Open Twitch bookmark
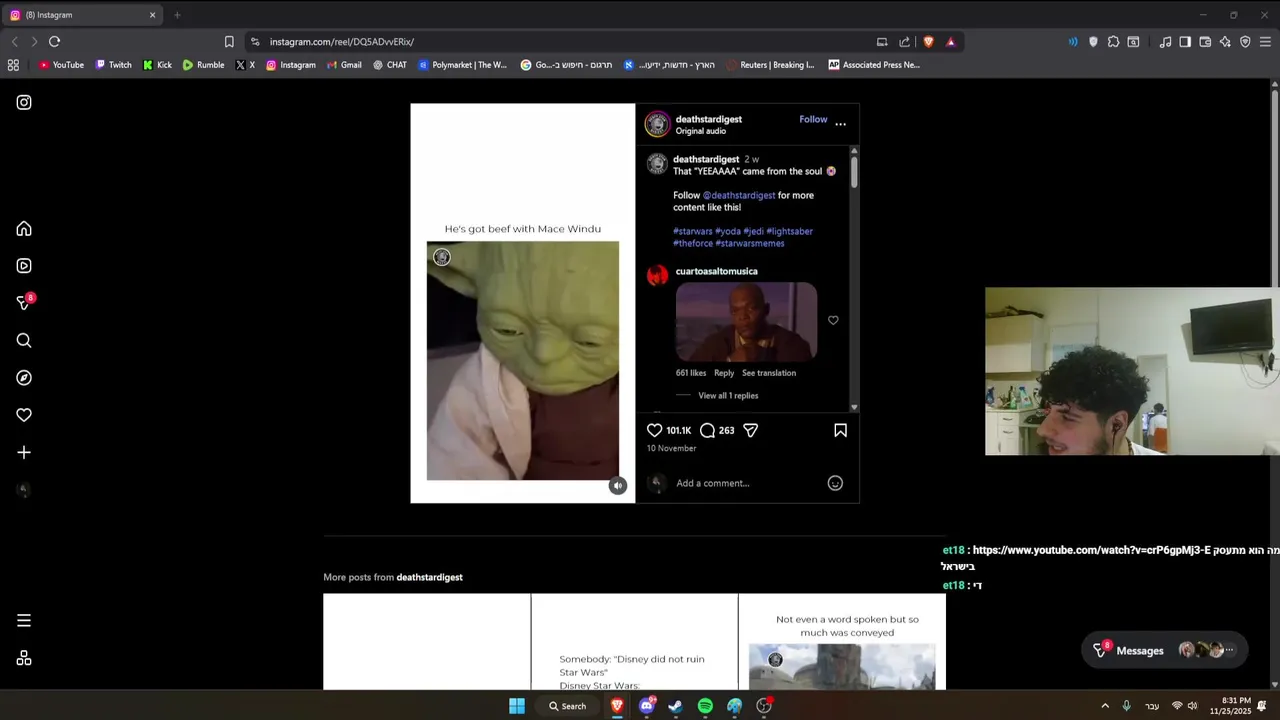This screenshot has height=720, width=1280. 113,65
